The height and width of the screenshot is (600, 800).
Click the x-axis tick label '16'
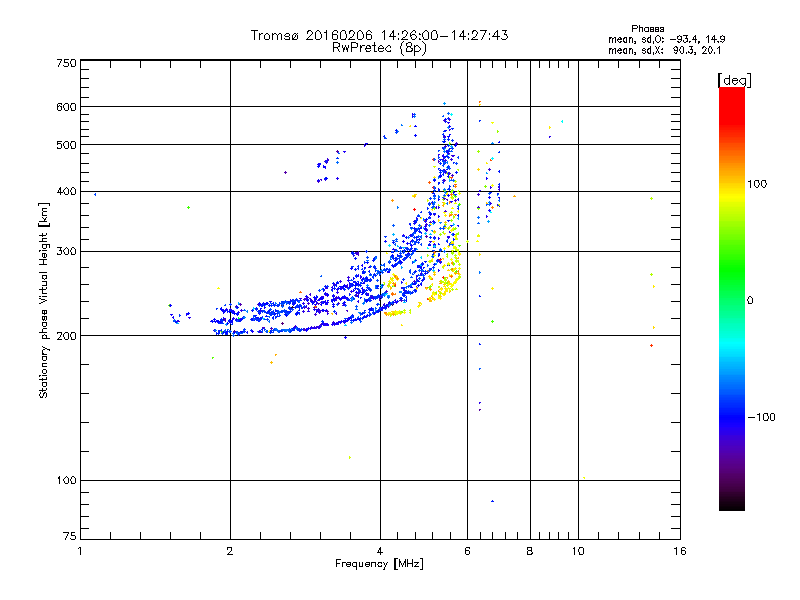(x=680, y=551)
